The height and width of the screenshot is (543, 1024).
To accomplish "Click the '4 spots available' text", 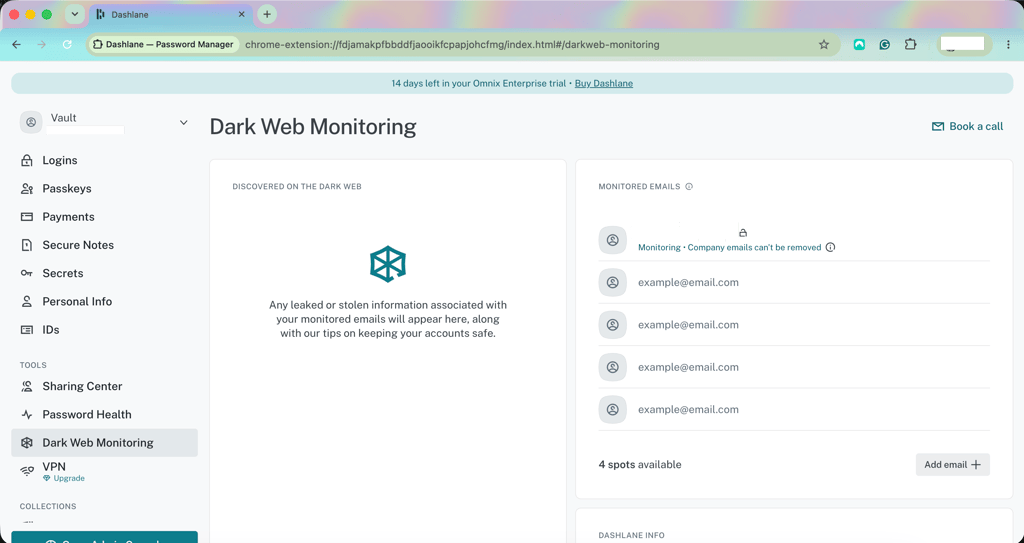I will pos(640,465).
